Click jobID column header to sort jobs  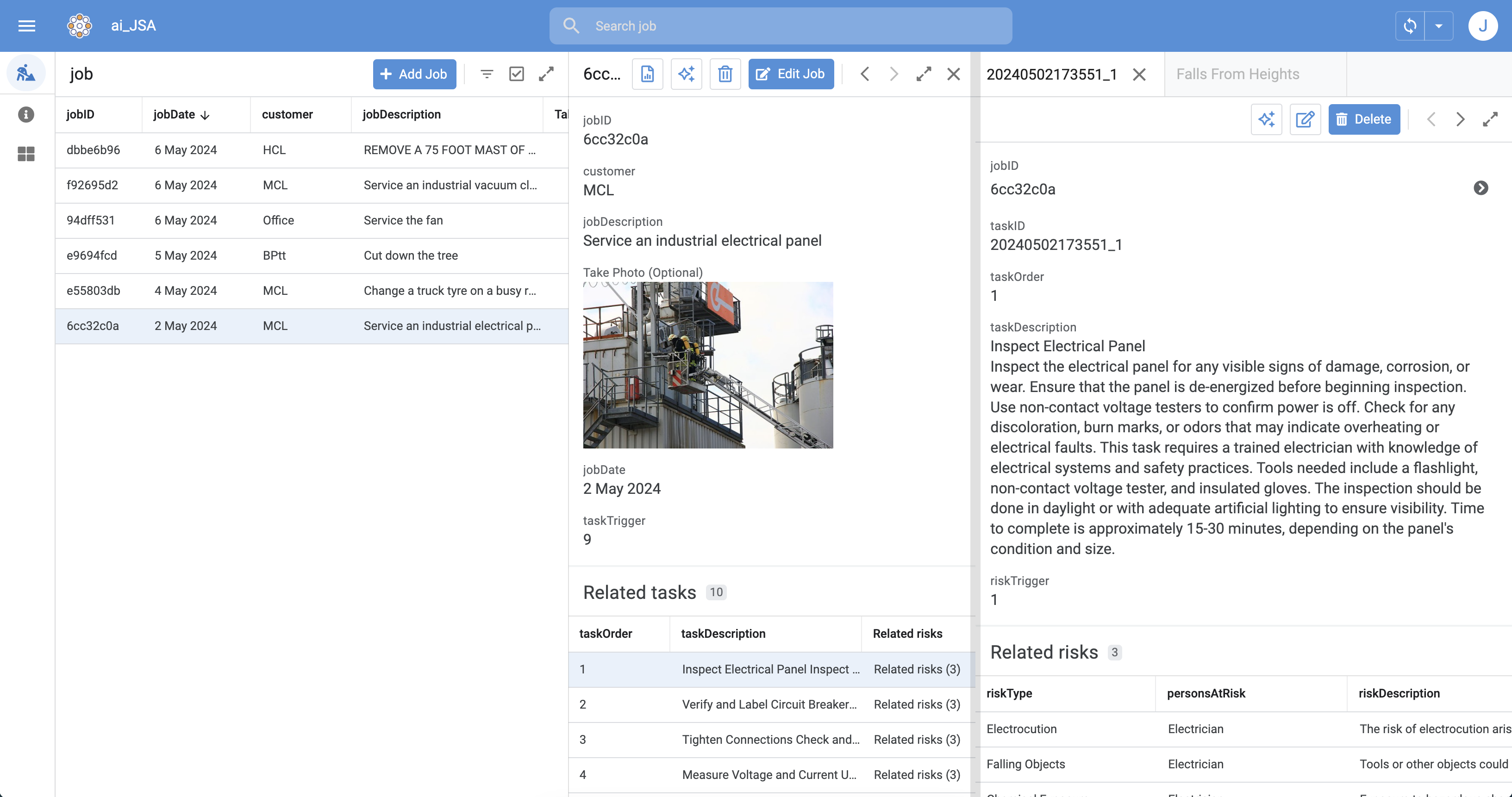(80, 114)
